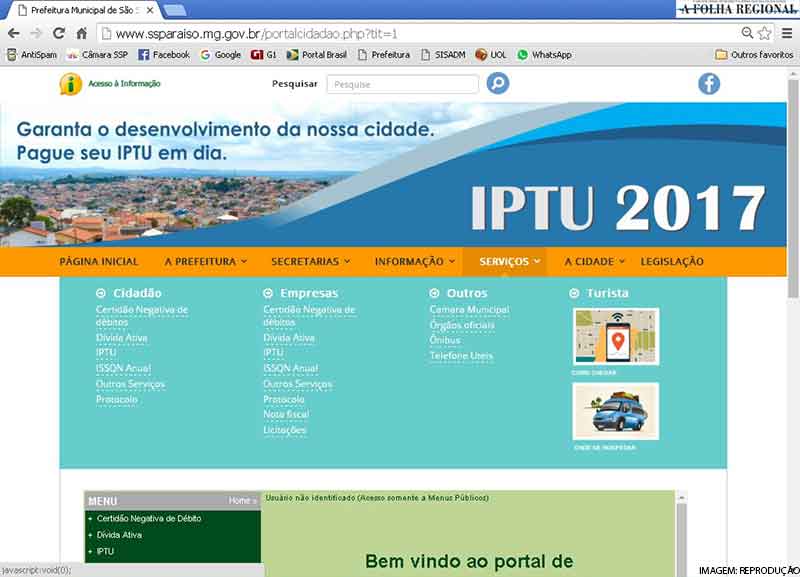Open the Legislação menu item

(x=671, y=262)
